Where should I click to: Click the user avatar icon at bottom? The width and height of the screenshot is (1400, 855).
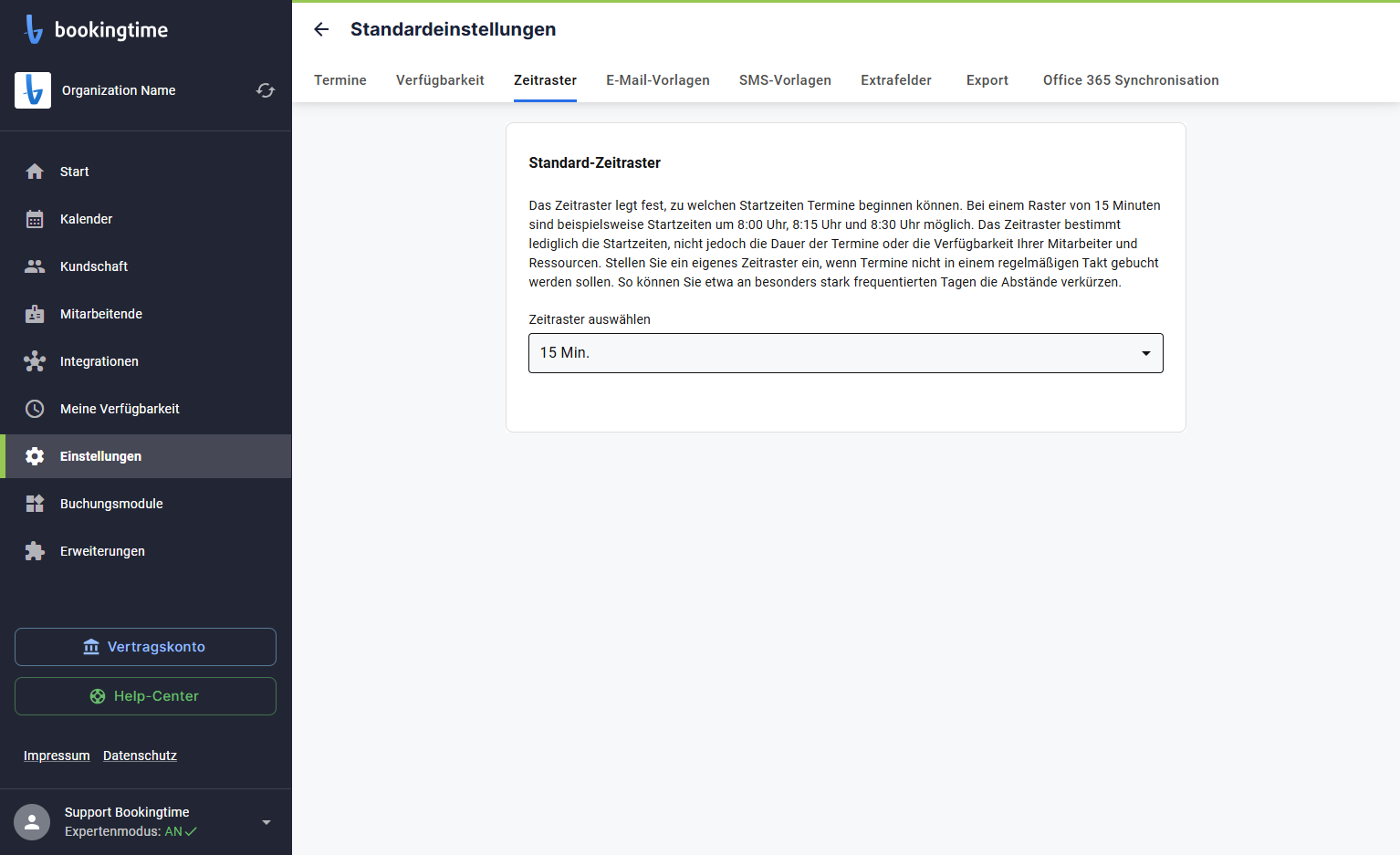coord(32,822)
